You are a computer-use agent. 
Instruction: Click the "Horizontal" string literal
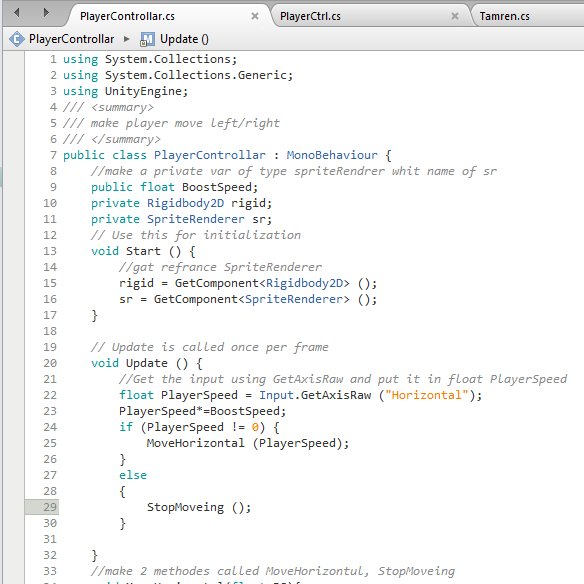click(426, 395)
